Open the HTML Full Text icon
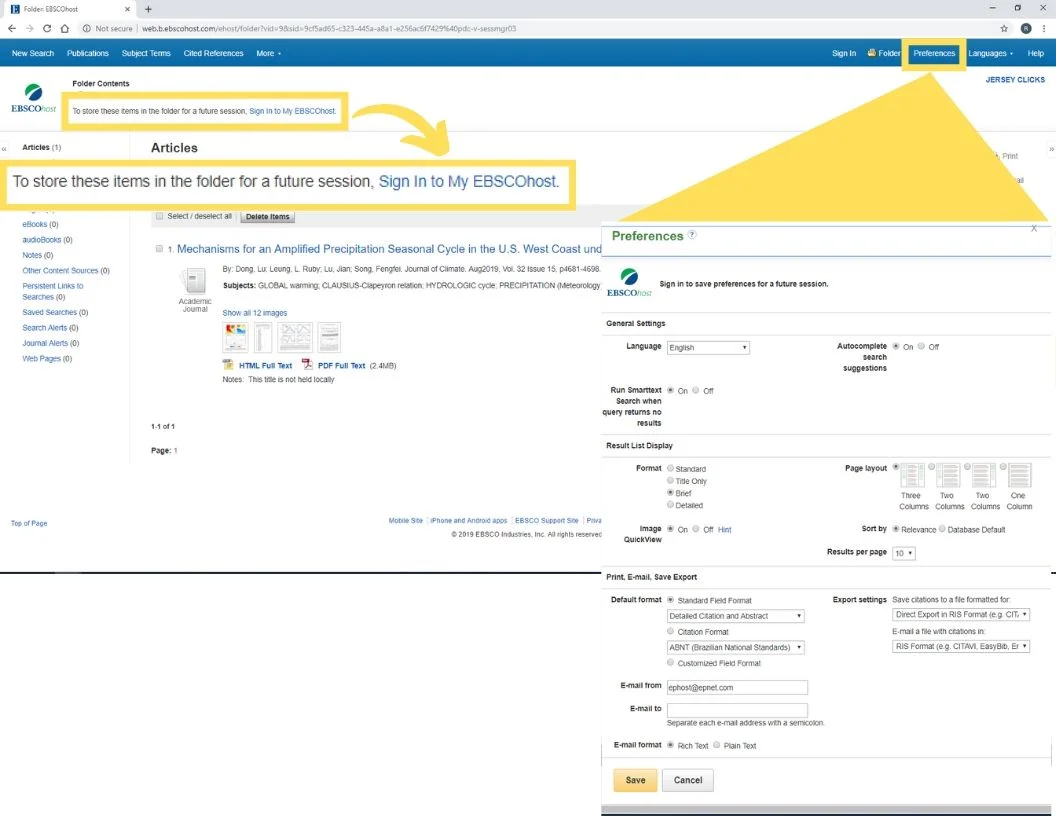Image resolution: width=1056 pixels, height=816 pixels. coord(228,364)
